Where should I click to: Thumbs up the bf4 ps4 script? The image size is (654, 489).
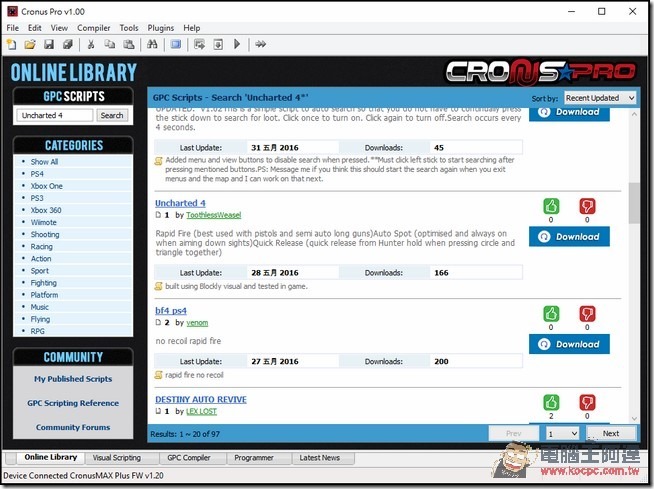coord(551,314)
